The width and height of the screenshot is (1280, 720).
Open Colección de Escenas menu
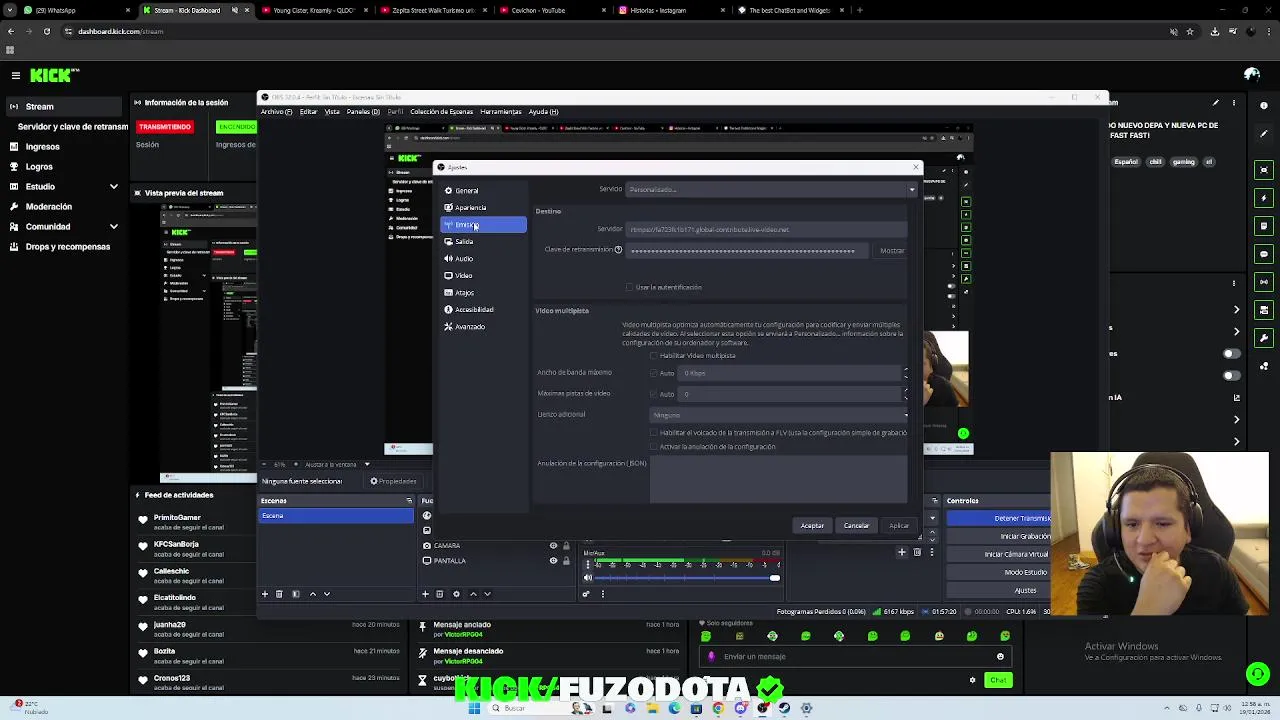[x=441, y=112]
